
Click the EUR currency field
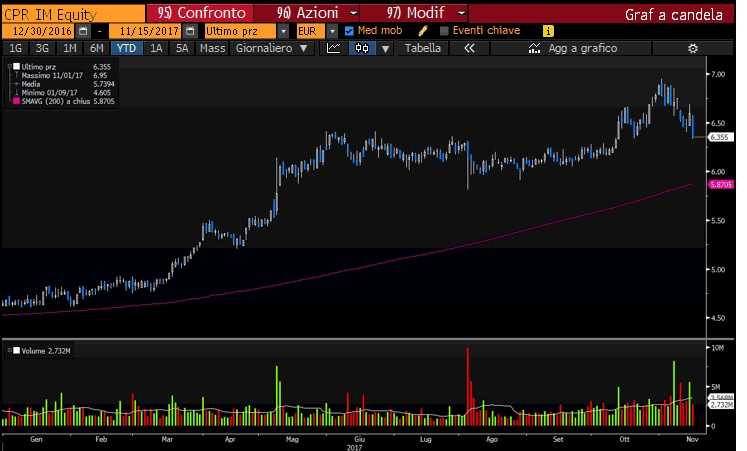[310, 31]
